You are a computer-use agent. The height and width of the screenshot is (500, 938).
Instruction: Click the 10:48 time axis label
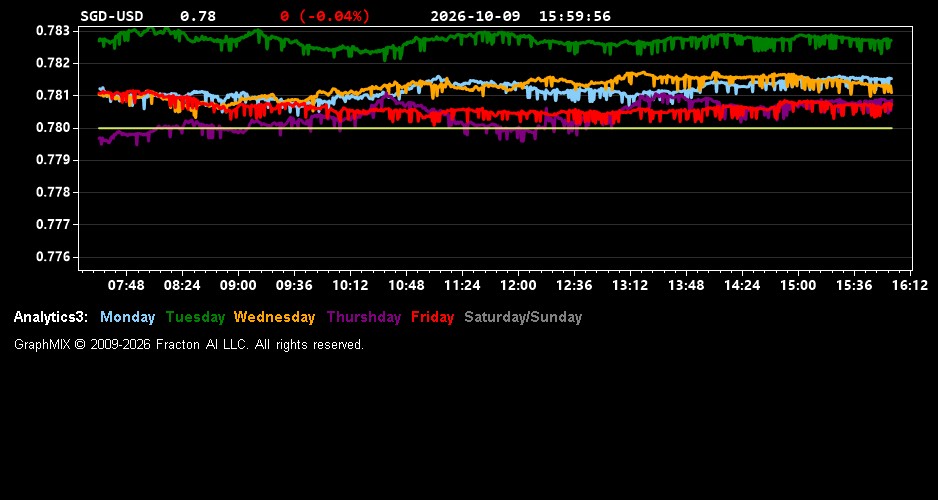tap(406, 285)
